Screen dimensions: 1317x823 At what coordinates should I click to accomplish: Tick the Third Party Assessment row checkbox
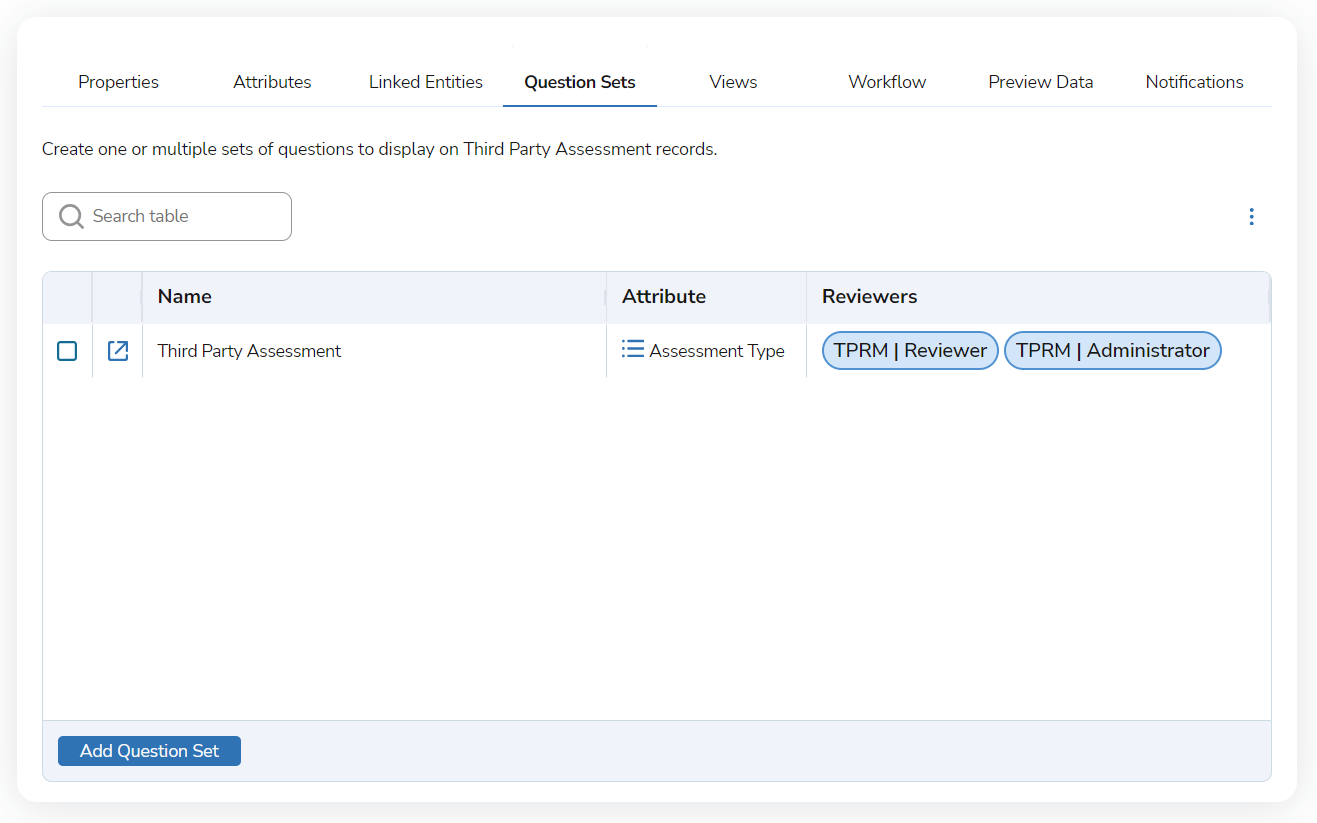(x=67, y=351)
